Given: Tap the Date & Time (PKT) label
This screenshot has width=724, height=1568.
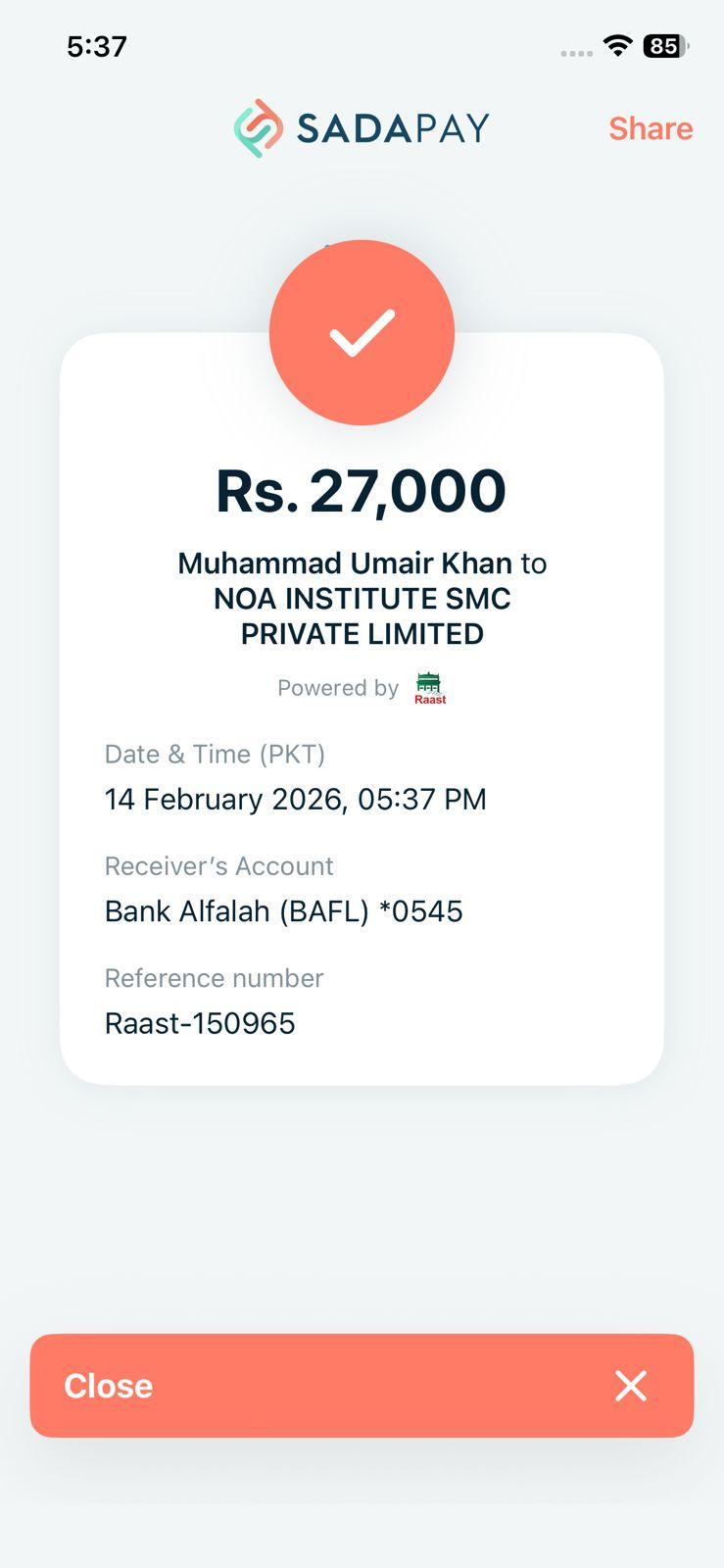Looking at the screenshot, I should tap(215, 754).
